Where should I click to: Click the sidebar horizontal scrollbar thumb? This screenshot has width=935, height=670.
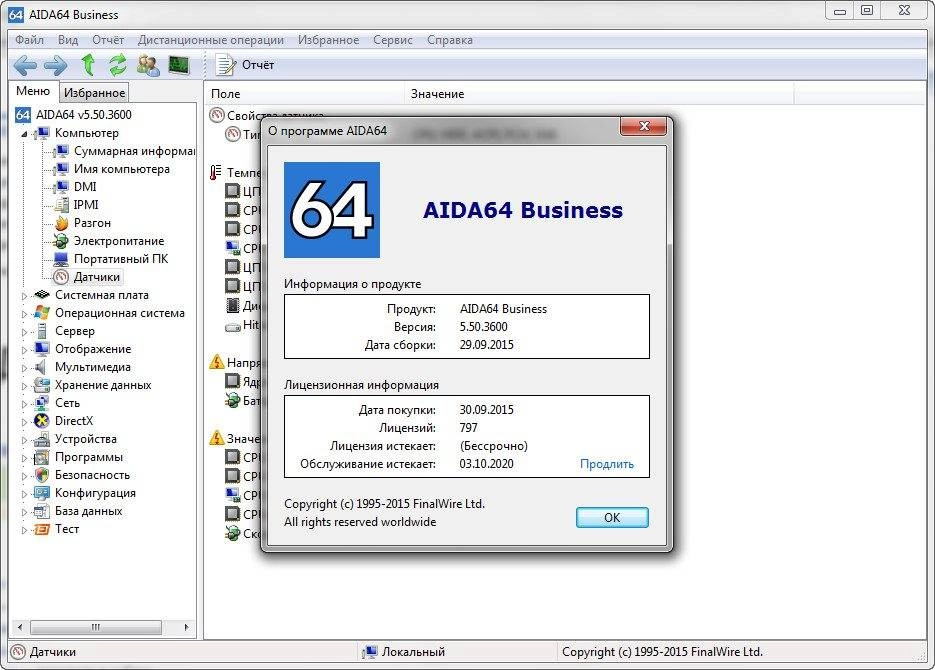click(x=96, y=627)
